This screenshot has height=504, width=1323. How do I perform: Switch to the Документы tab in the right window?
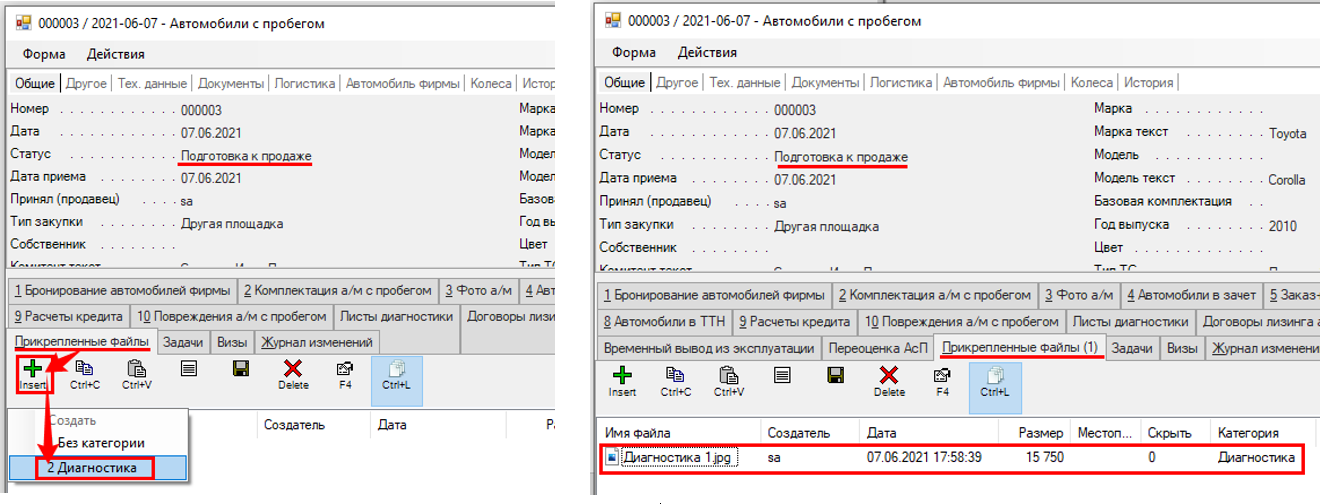click(825, 82)
